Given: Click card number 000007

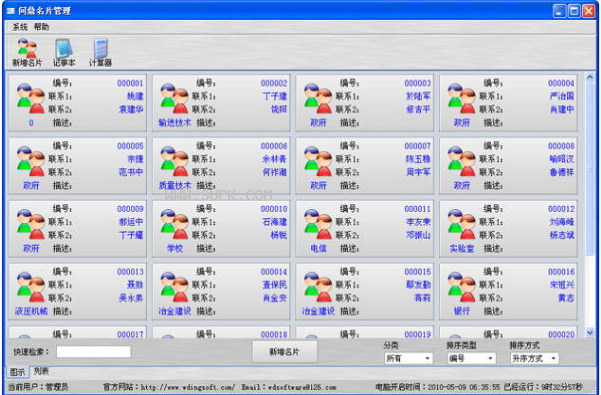Looking at the screenshot, I should click(418, 146).
